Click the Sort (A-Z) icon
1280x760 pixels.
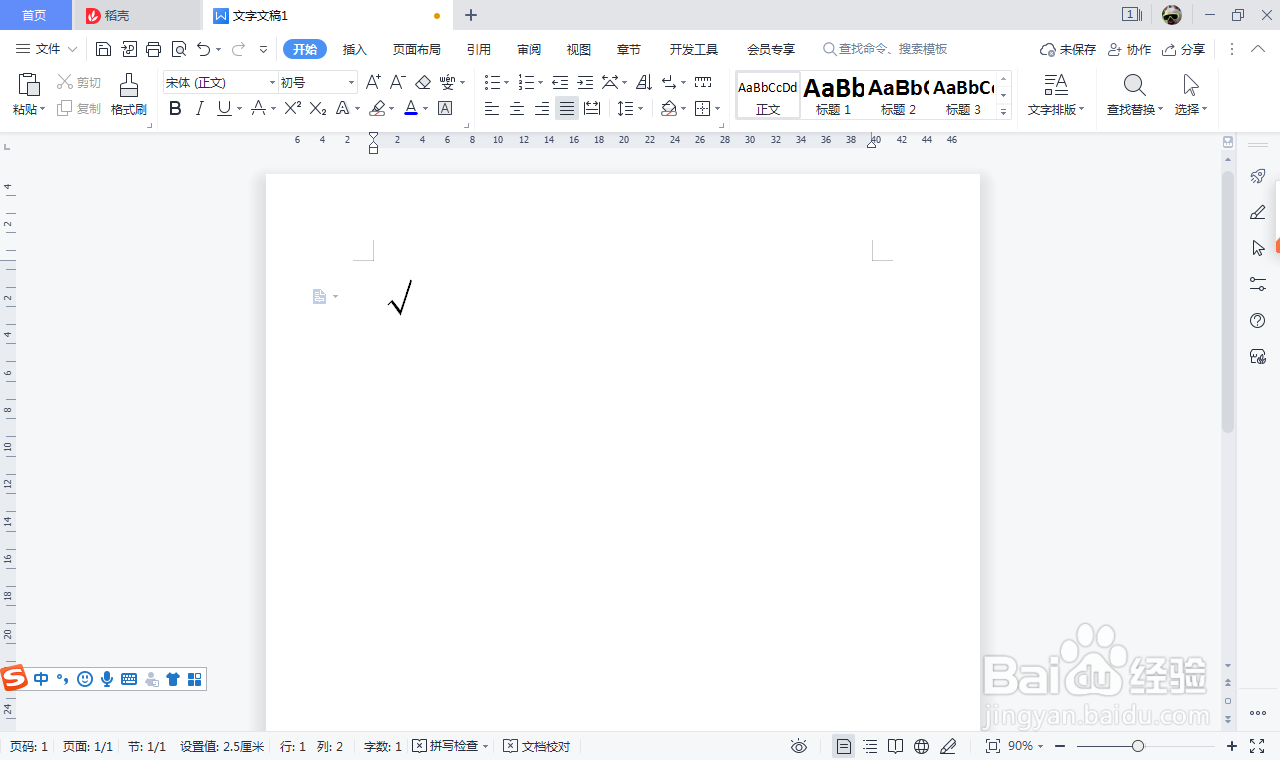(x=644, y=82)
